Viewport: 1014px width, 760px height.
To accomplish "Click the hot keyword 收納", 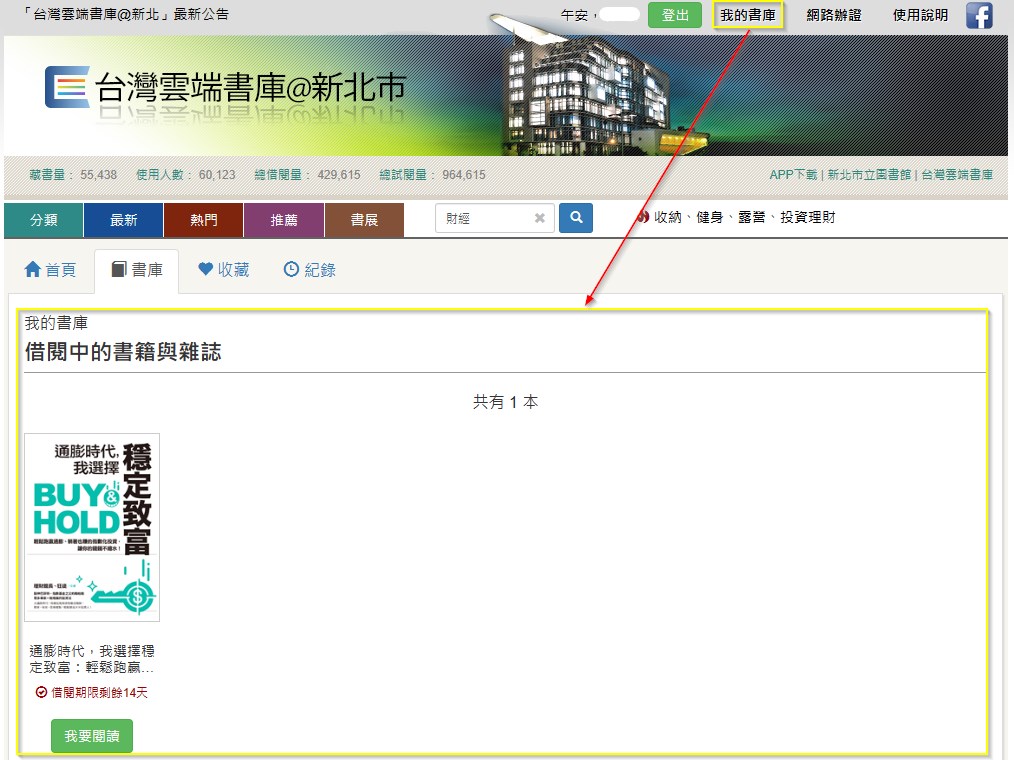I will click(667, 217).
